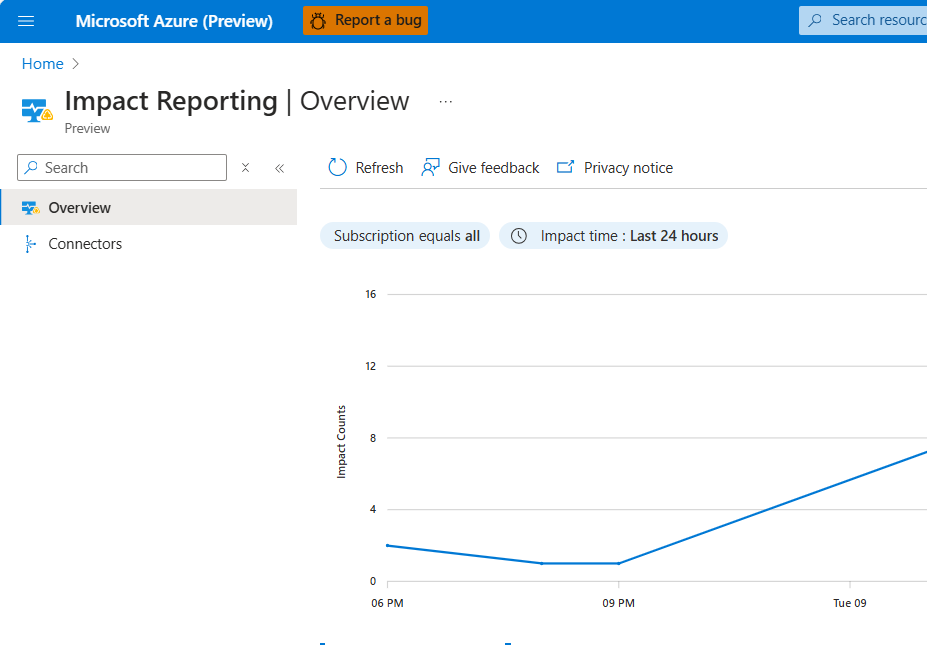Open Connectors from the sidebar menu
927x645 pixels.
pos(85,243)
